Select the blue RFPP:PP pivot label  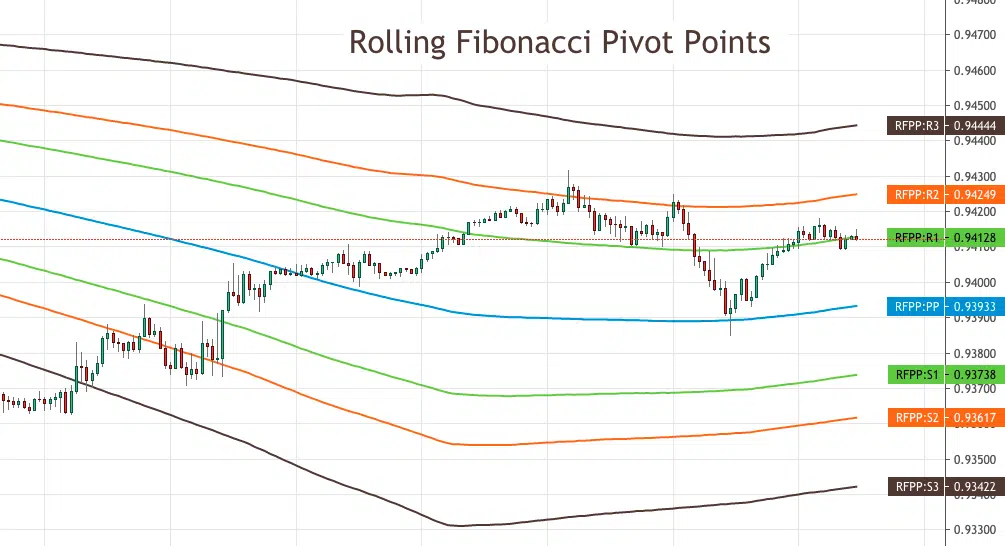(x=917, y=306)
